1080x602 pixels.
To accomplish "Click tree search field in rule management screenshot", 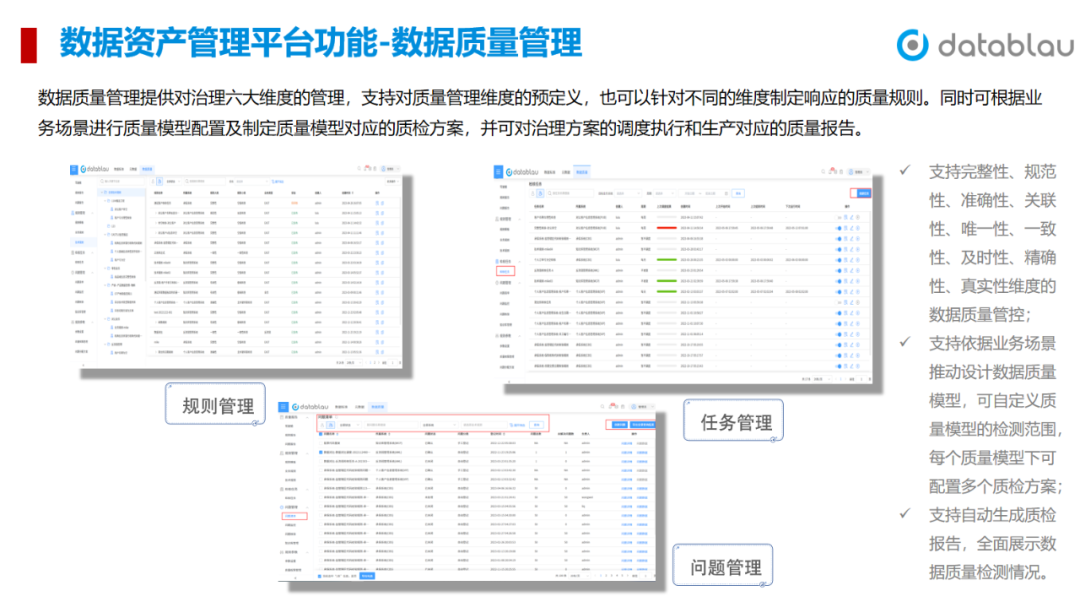I will pyautogui.click(x=122, y=181).
